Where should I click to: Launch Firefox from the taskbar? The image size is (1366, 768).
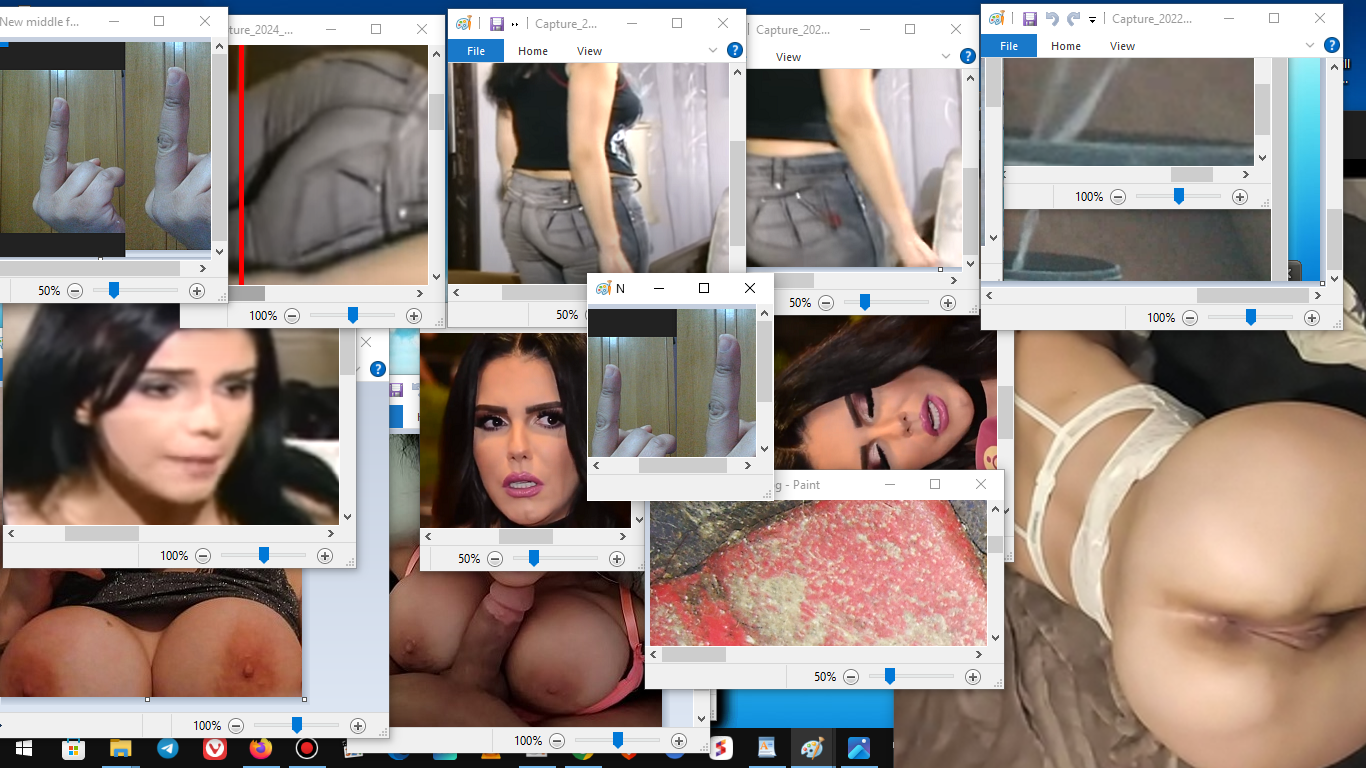(261, 748)
